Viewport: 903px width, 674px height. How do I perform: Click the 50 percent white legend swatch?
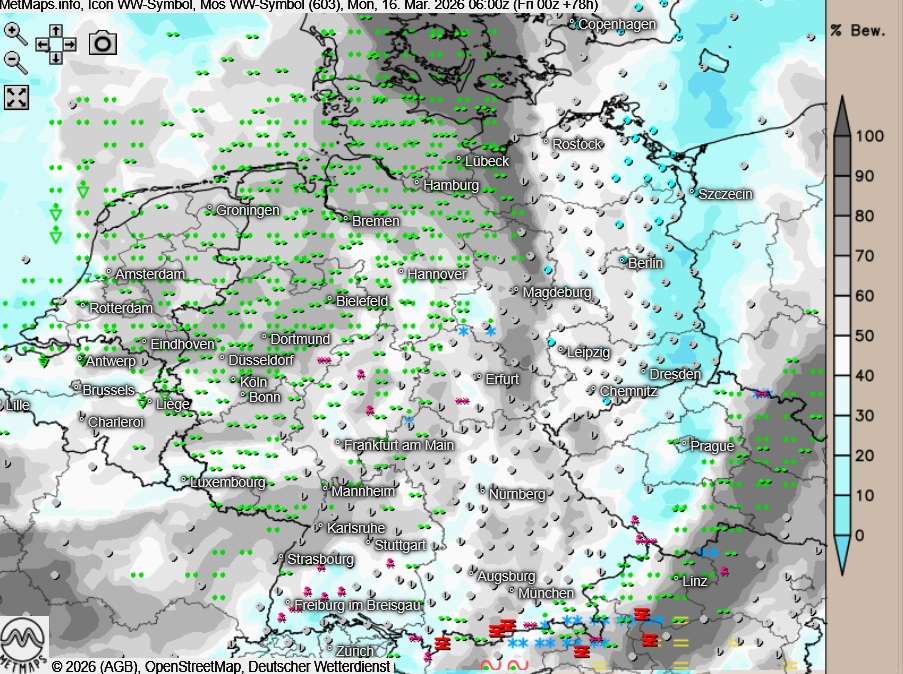coord(842,335)
